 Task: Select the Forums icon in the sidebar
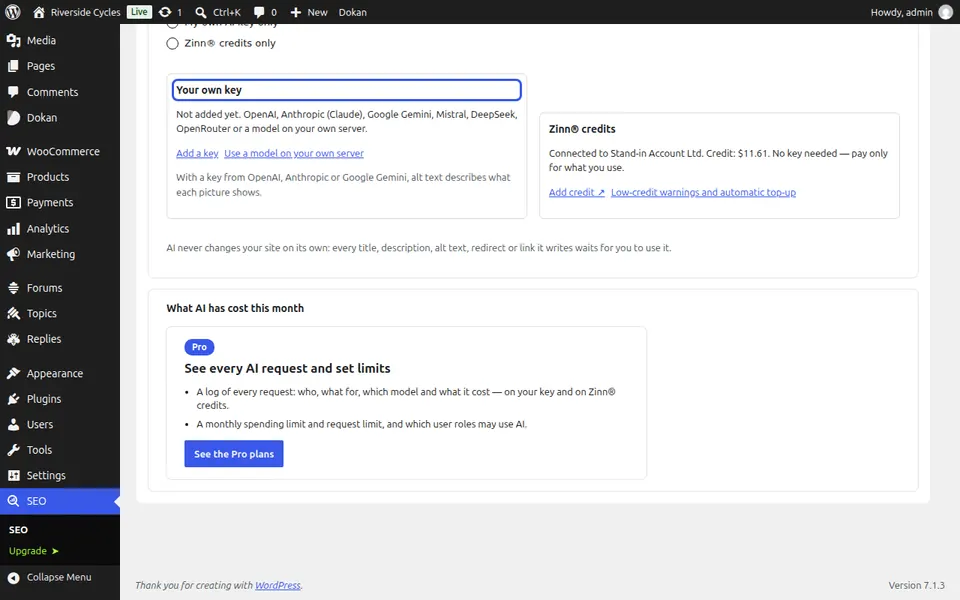13,288
